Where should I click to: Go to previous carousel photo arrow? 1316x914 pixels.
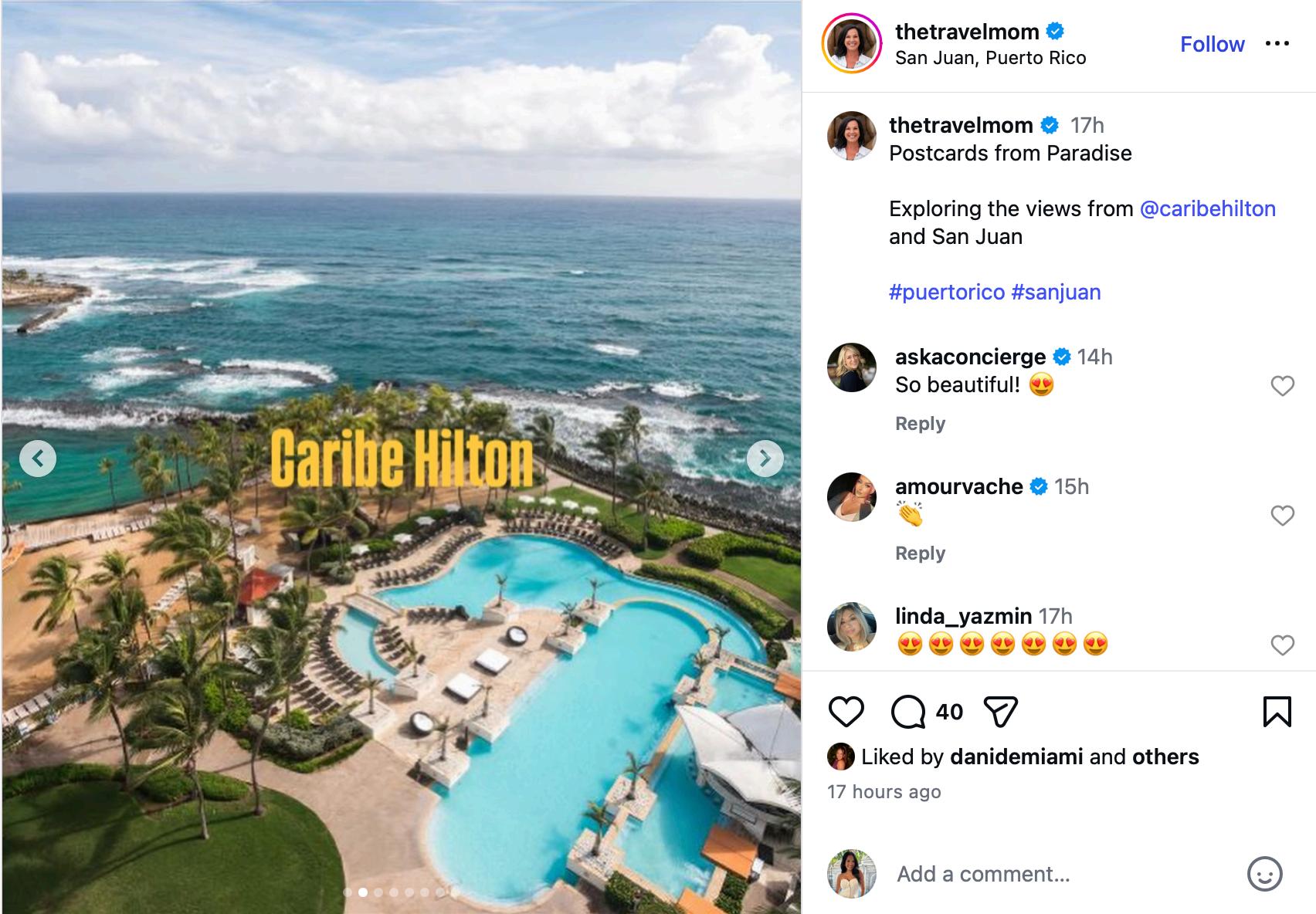coord(38,459)
